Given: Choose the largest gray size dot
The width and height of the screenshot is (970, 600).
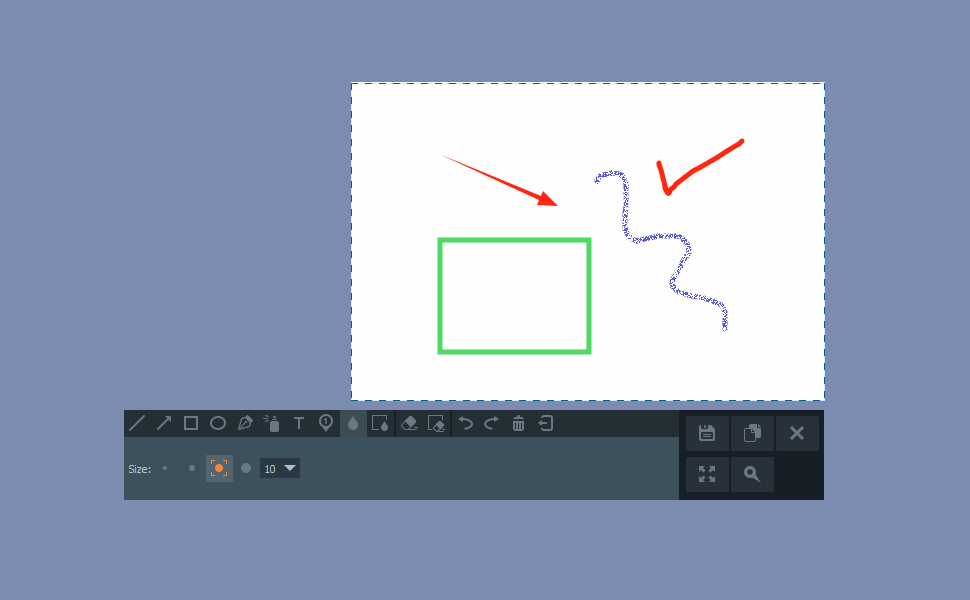Looking at the screenshot, I should 246,468.
